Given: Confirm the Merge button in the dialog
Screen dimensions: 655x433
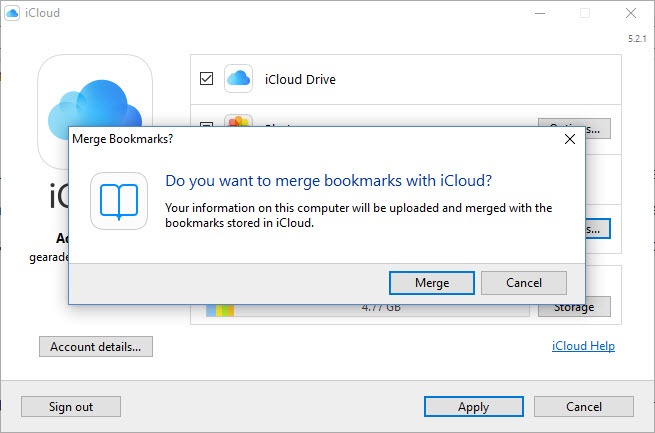Looking at the screenshot, I should click(x=432, y=283).
